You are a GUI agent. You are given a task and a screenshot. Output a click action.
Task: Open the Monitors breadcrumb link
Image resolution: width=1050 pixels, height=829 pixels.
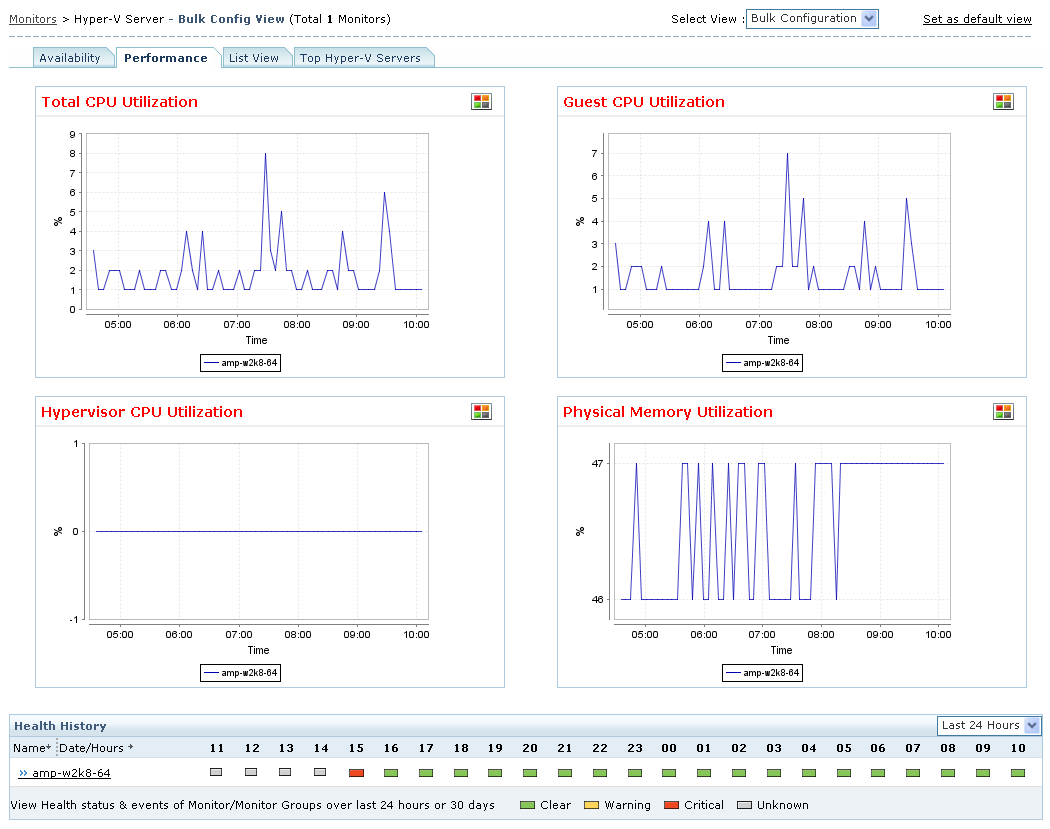click(x=33, y=19)
